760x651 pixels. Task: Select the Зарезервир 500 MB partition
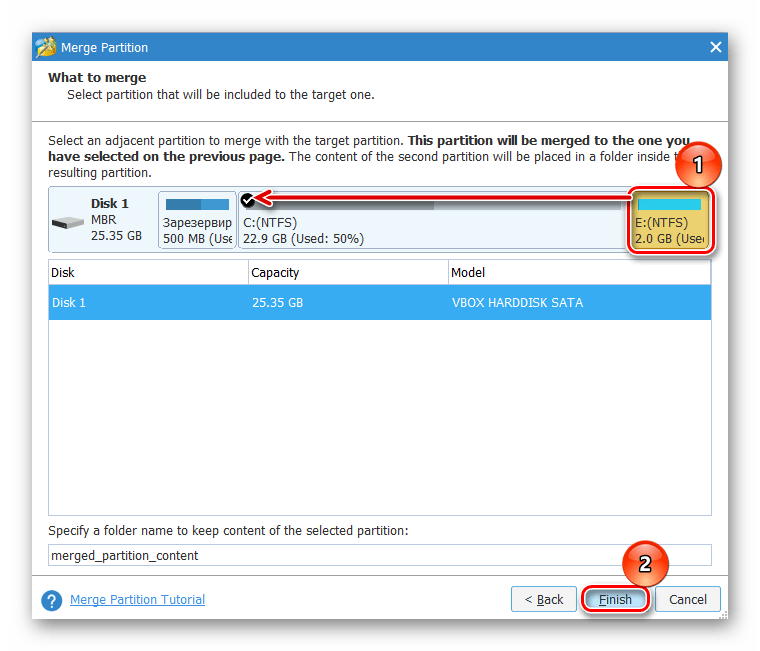tap(197, 220)
